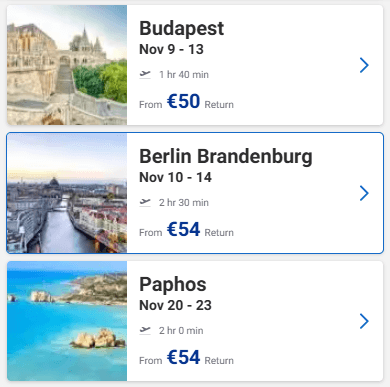Select the Paphos coastline photo

click(x=67, y=321)
